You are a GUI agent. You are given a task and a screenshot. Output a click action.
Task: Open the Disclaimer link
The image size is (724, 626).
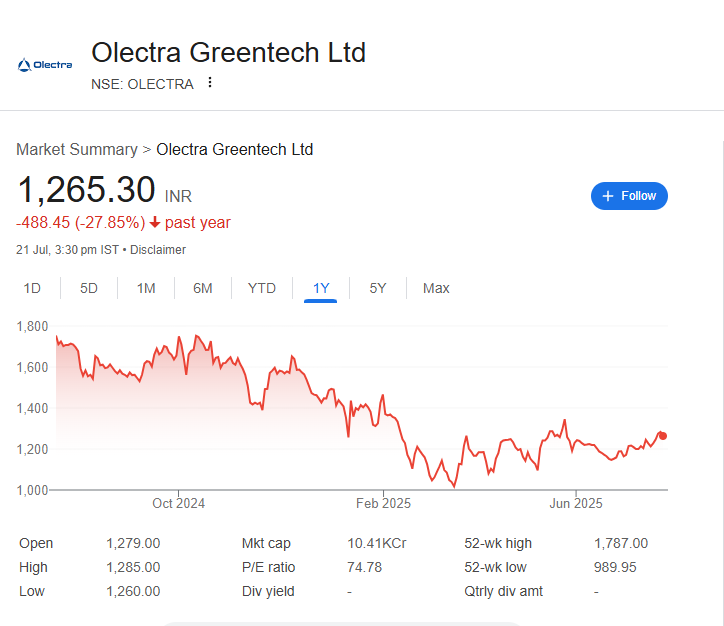[158, 250]
